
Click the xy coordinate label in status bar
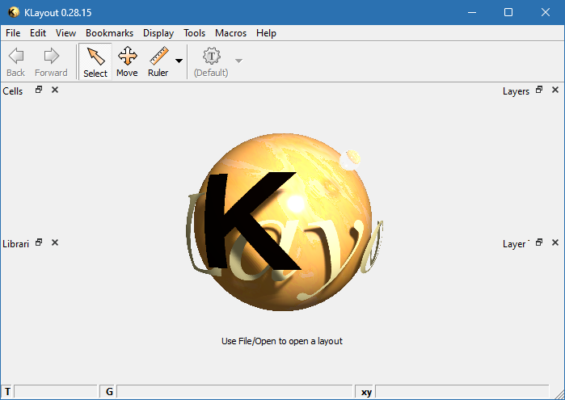[366, 392]
